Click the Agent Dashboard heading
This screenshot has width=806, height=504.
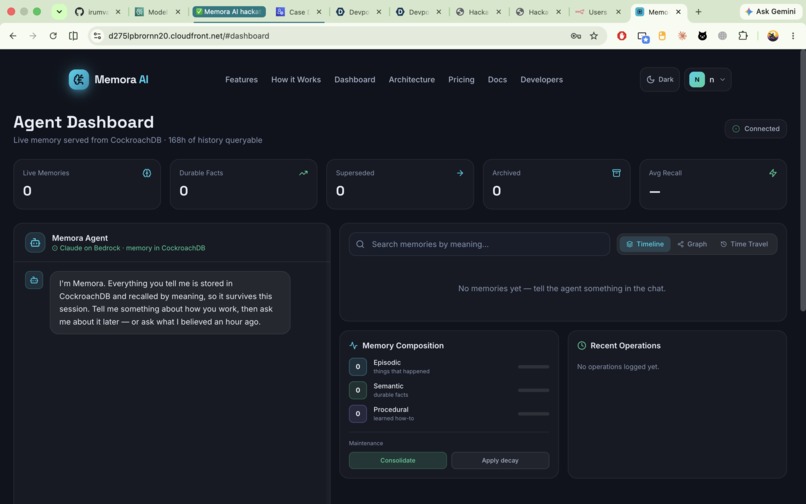pos(83,122)
